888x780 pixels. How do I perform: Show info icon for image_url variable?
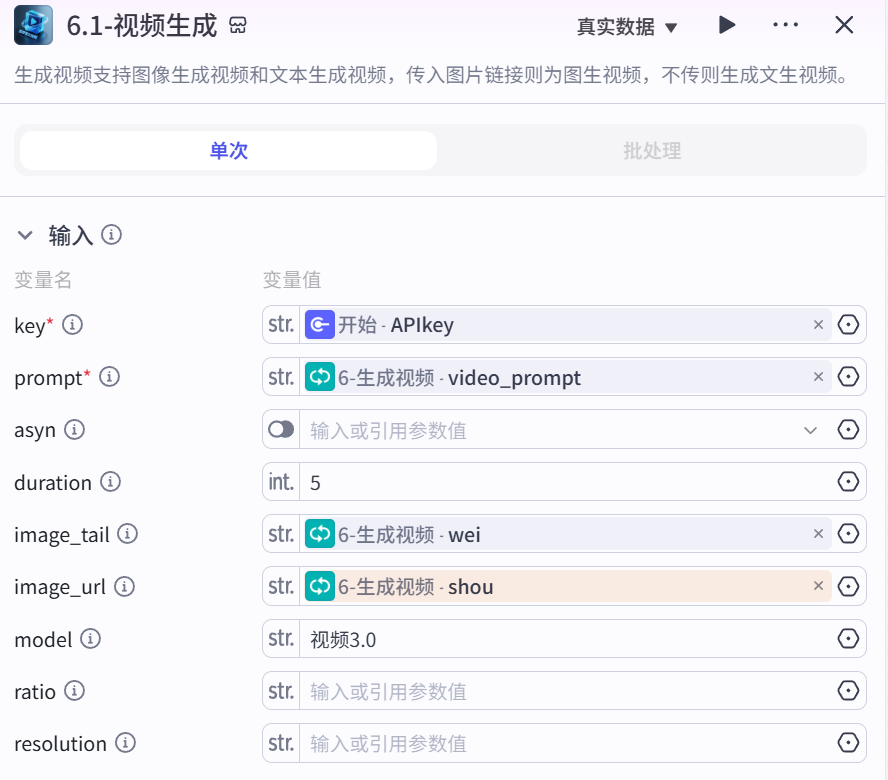click(x=125, y=586)
